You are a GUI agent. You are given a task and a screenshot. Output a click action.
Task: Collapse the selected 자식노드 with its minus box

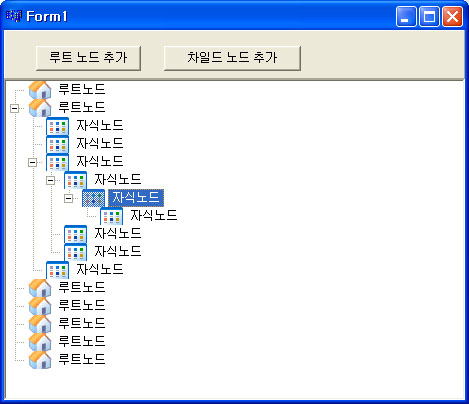(x=68, y=198)
